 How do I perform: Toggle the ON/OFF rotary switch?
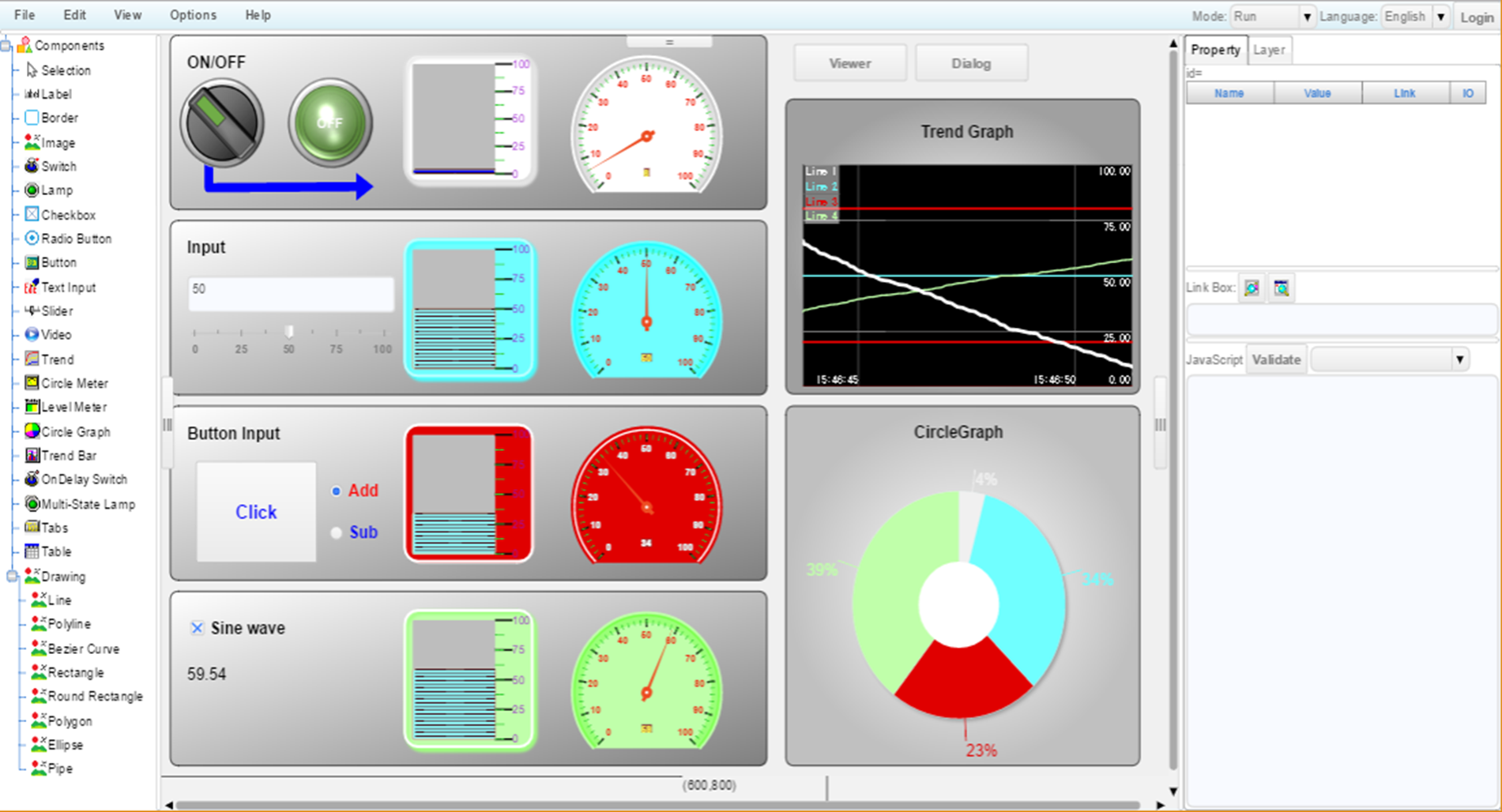(222, 123)
